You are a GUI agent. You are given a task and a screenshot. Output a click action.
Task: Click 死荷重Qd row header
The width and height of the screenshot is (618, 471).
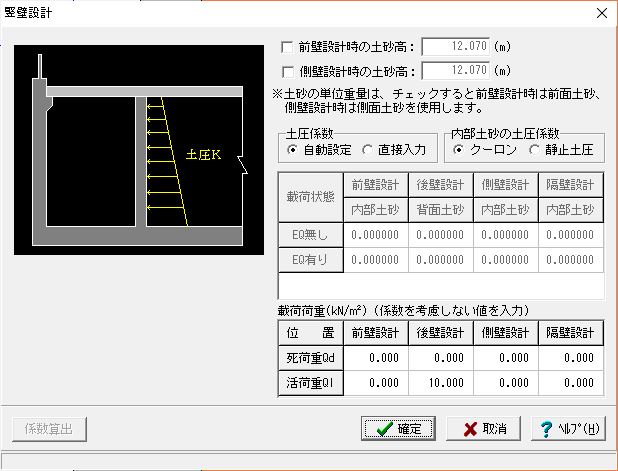[x=311, y=358]
